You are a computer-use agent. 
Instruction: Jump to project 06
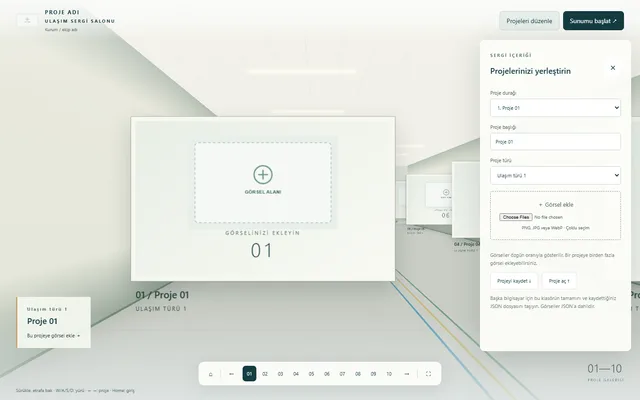327,374
